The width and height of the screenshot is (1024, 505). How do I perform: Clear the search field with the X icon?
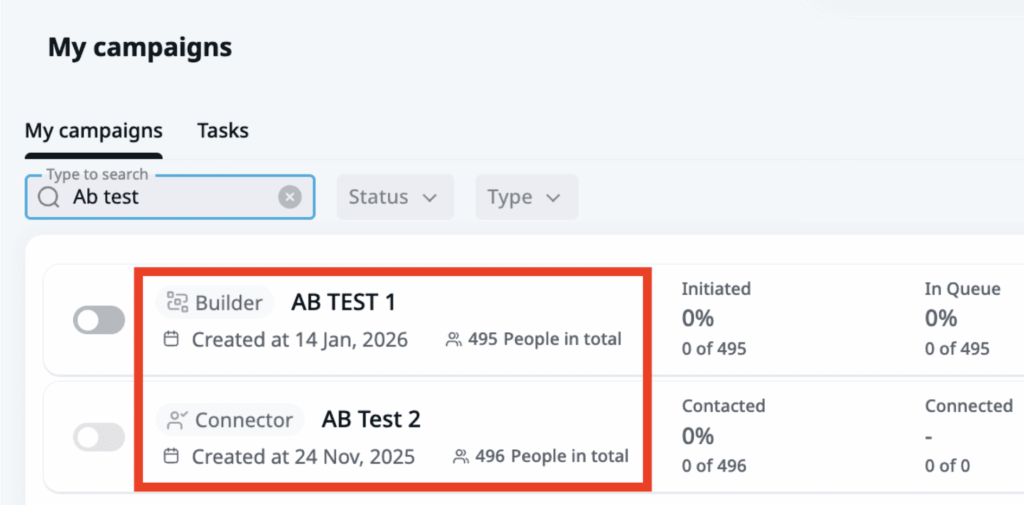point(290,197)
